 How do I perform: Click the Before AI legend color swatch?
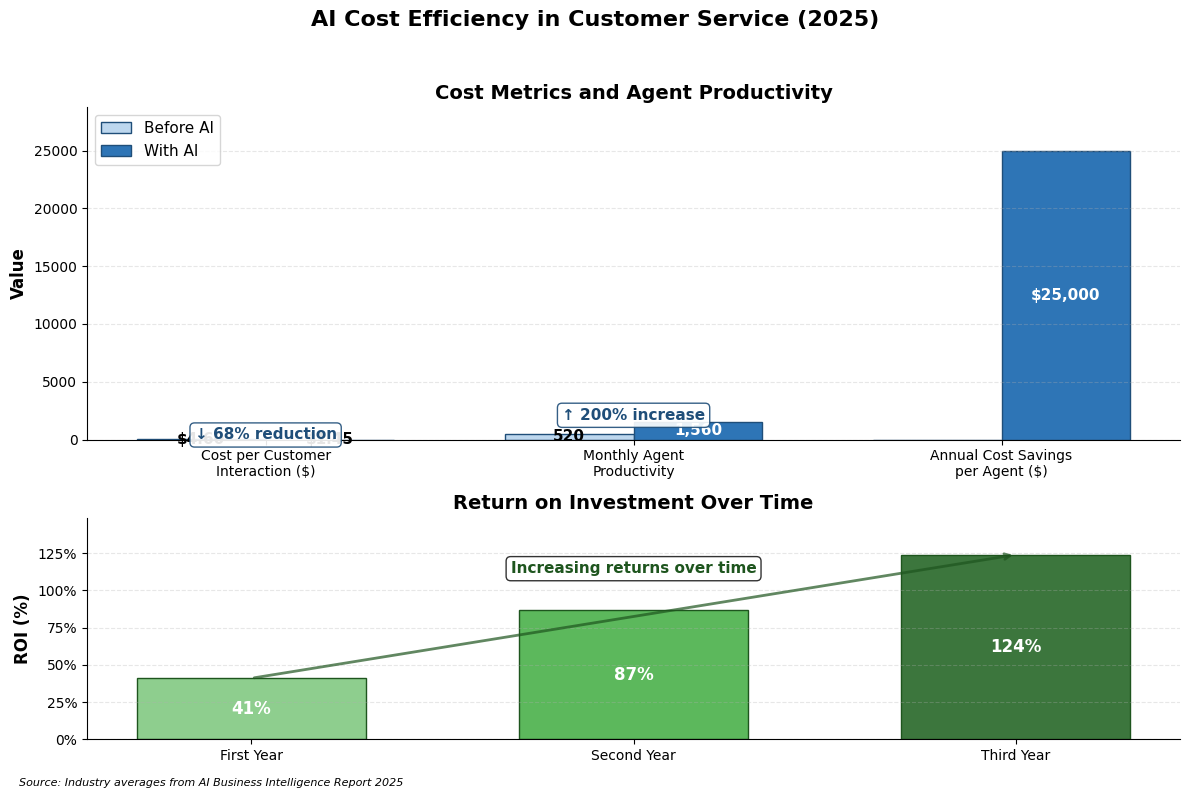point(116,128)
